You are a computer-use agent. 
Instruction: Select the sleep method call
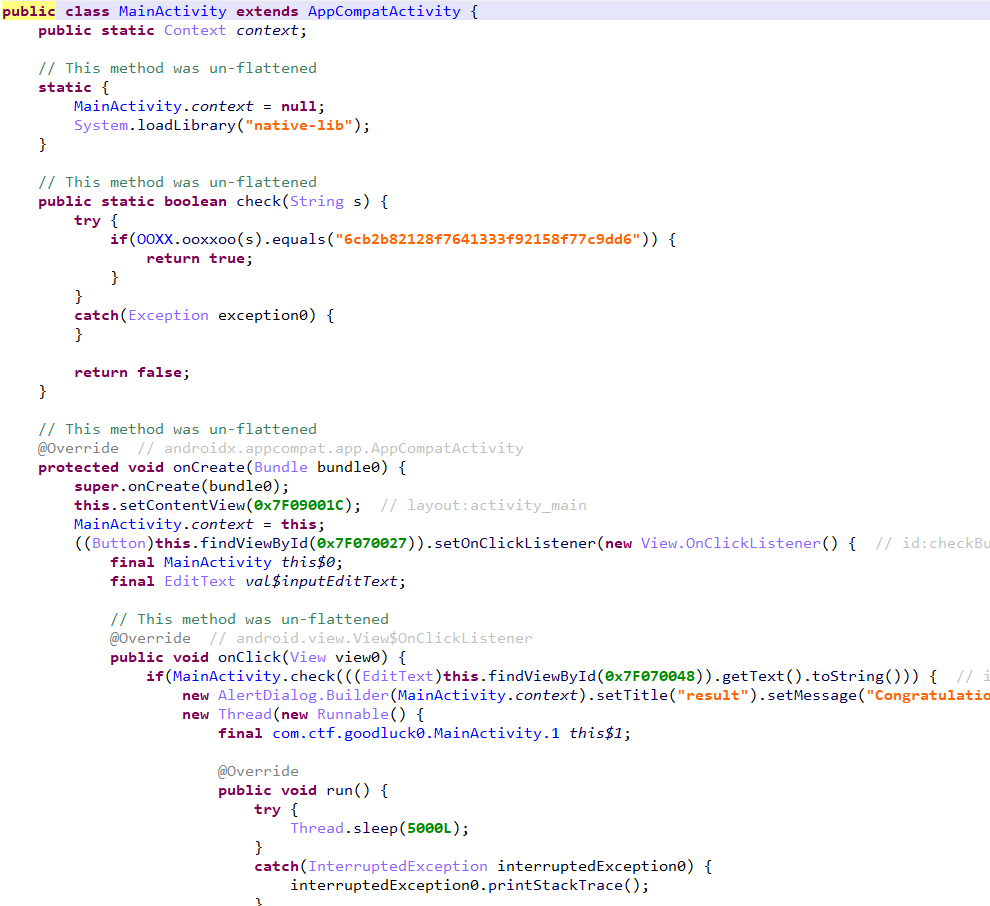(x=375, y=828)
